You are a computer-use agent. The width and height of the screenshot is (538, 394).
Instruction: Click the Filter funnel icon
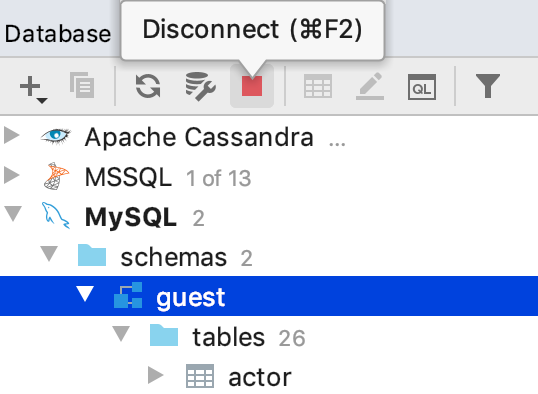pos(488,86)
